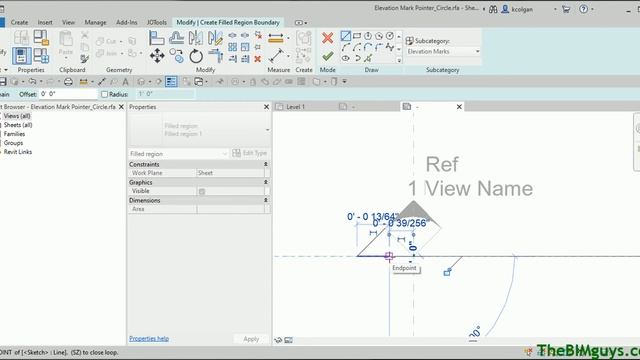Select the Spline draw tool
The height and width of the screenshot is (360, 640).
(x=390, y=47)
